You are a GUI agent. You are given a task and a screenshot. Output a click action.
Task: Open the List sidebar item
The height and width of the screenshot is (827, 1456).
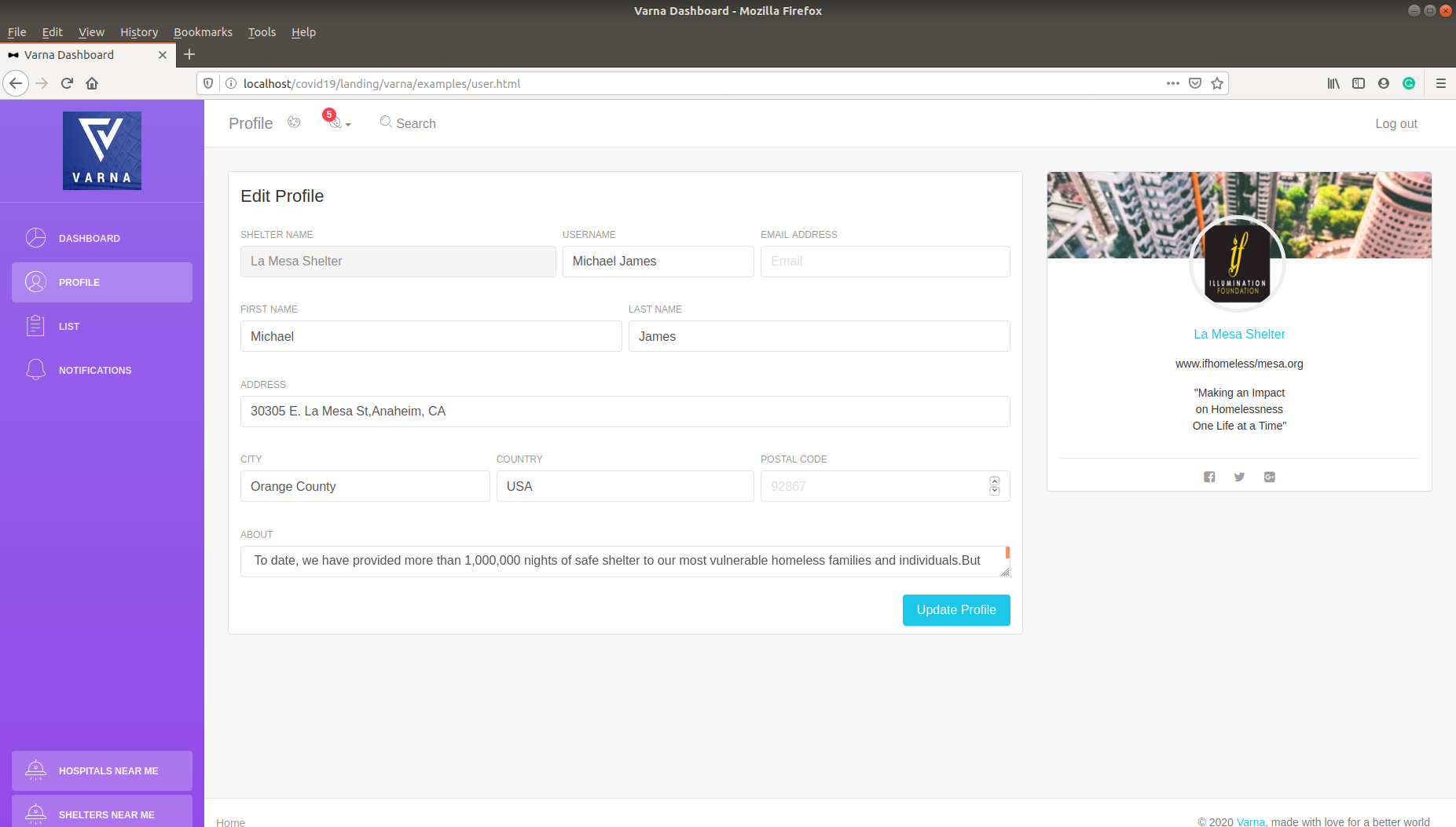point(102,326)
